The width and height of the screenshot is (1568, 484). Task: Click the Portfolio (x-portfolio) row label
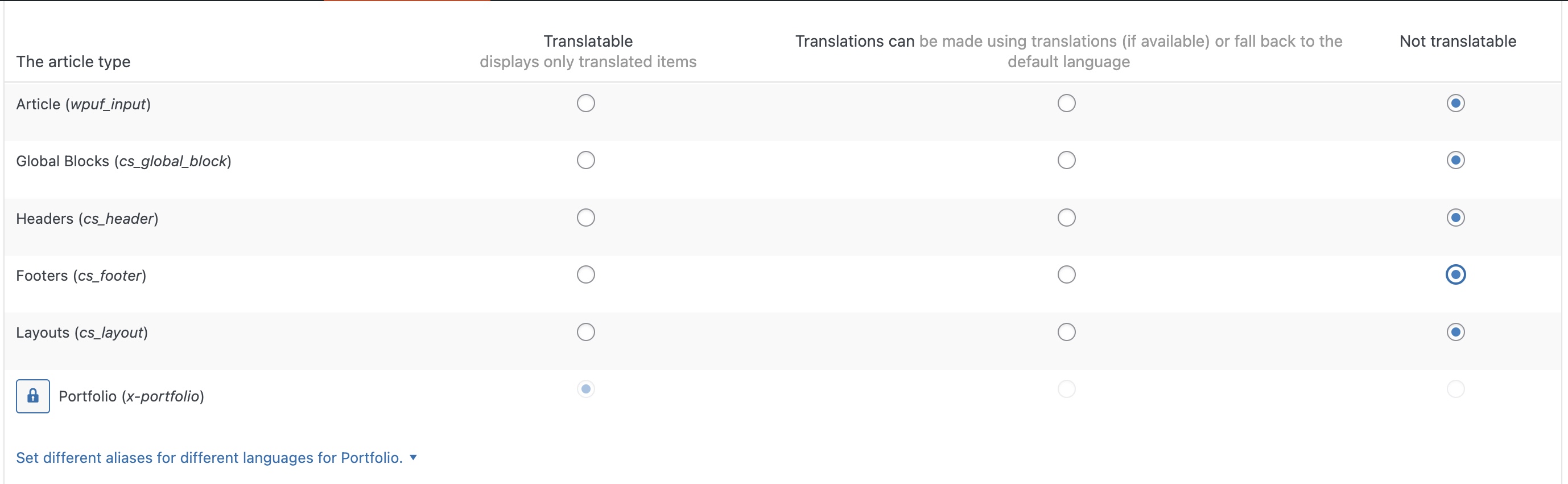(131, 396)
